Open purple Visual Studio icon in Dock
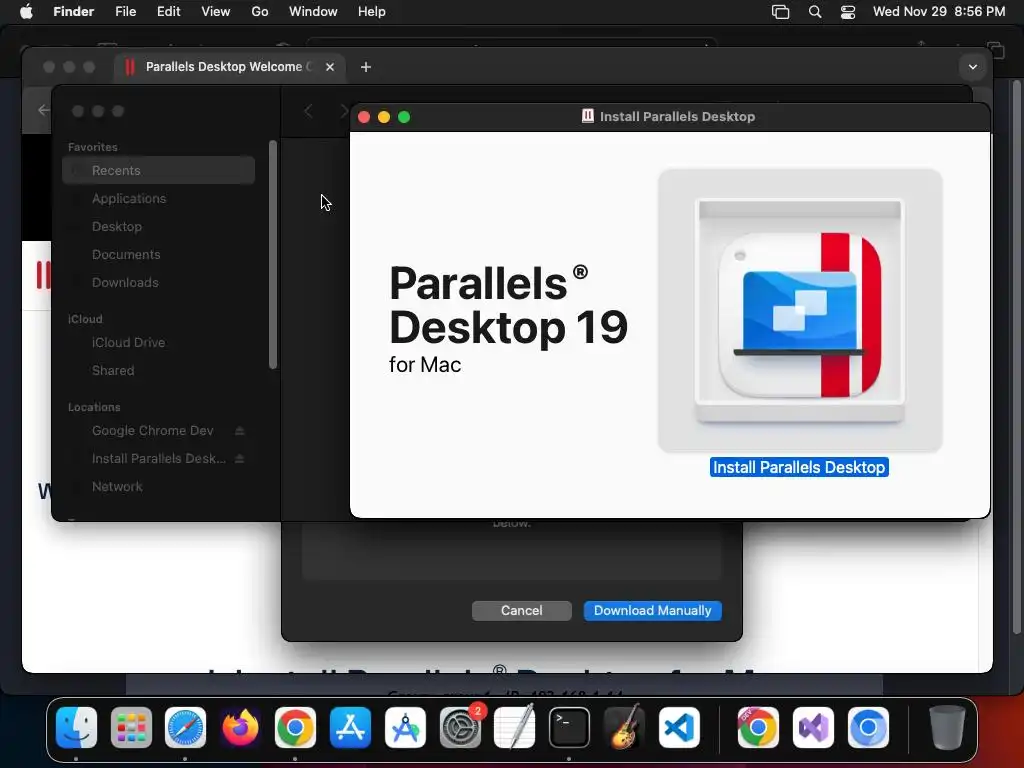The width and height of the screenshot is (1024, 768). coord(813,727)
